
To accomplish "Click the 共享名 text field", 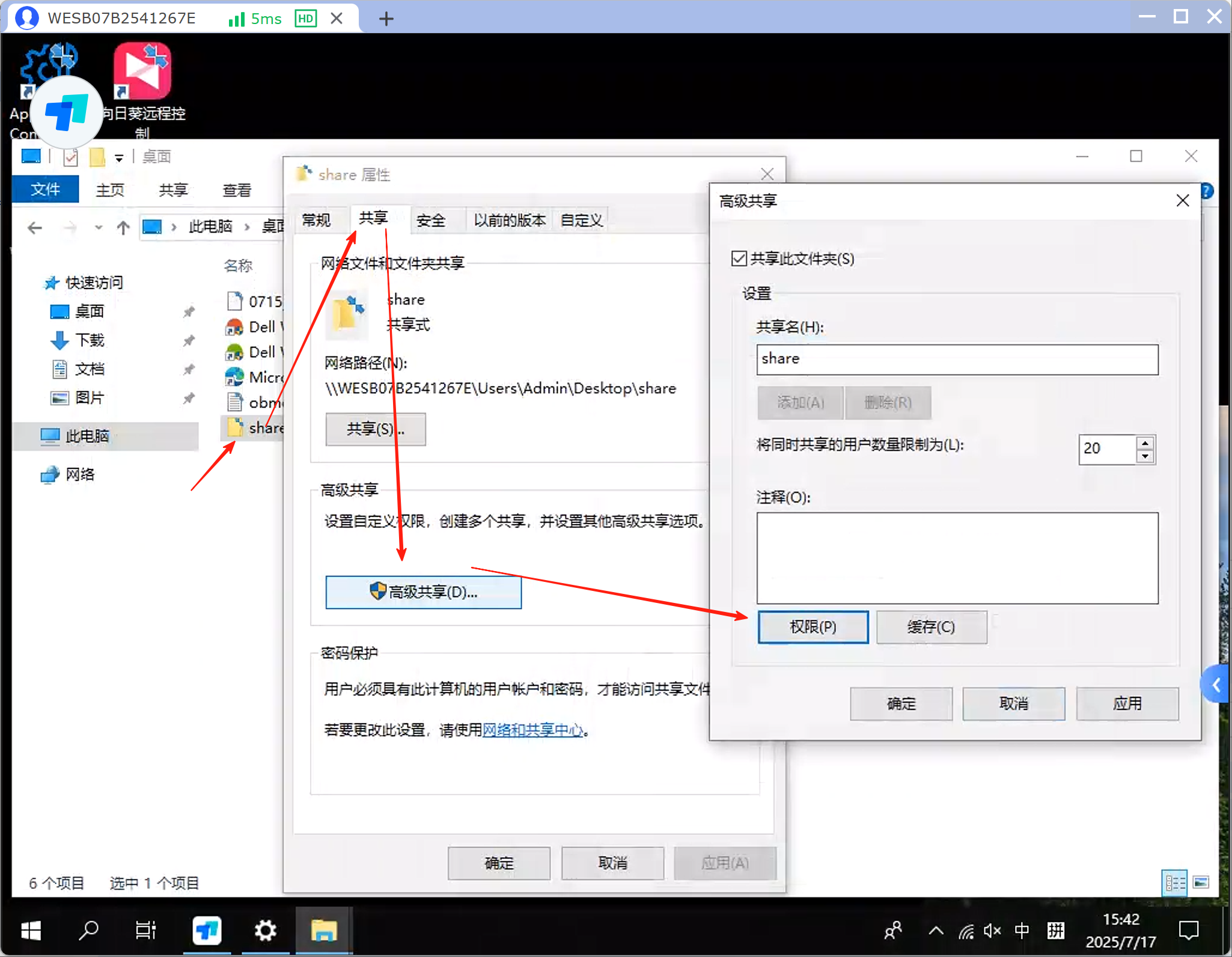I will (x=957, y=359).
